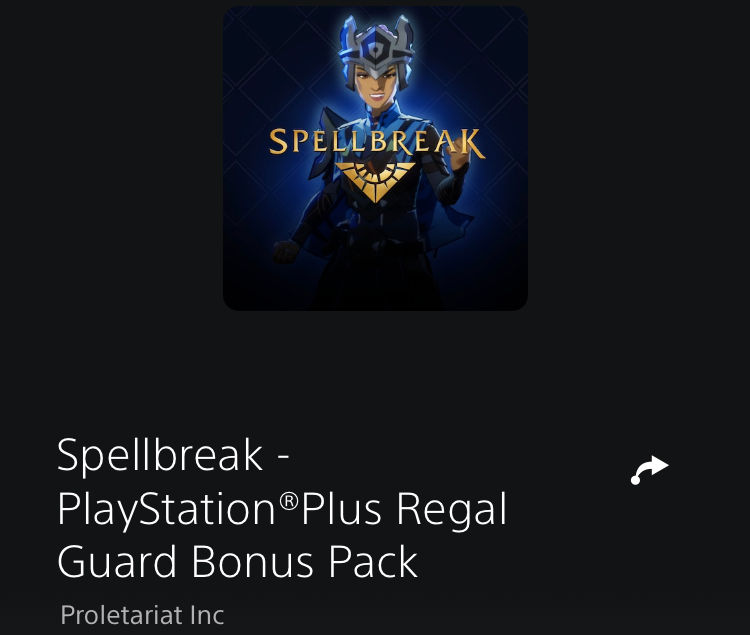
Task: Click the word Bonus in the title
Action: [x=253, y=562]
